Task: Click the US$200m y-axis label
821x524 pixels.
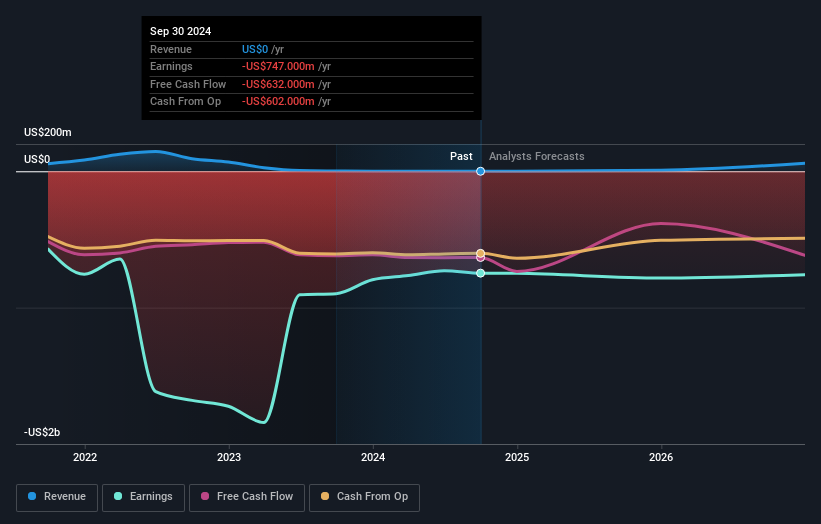Action: [48, 132]
